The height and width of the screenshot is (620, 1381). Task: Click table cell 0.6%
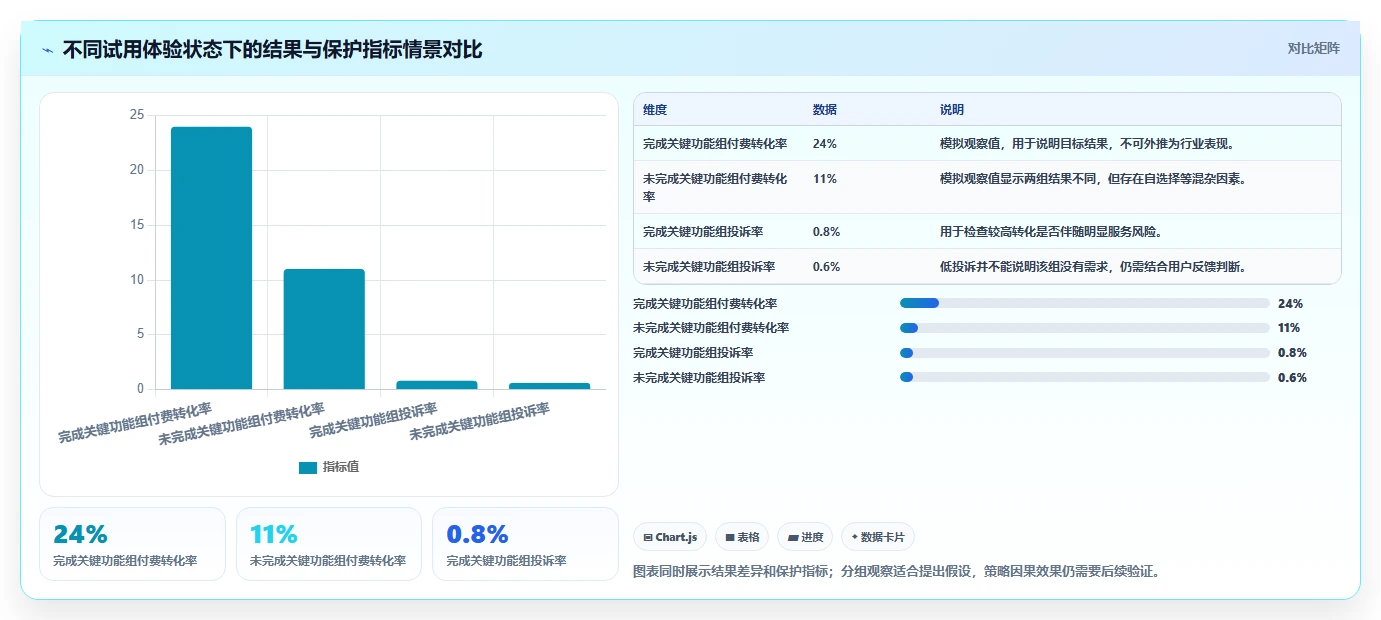[827, 266]
